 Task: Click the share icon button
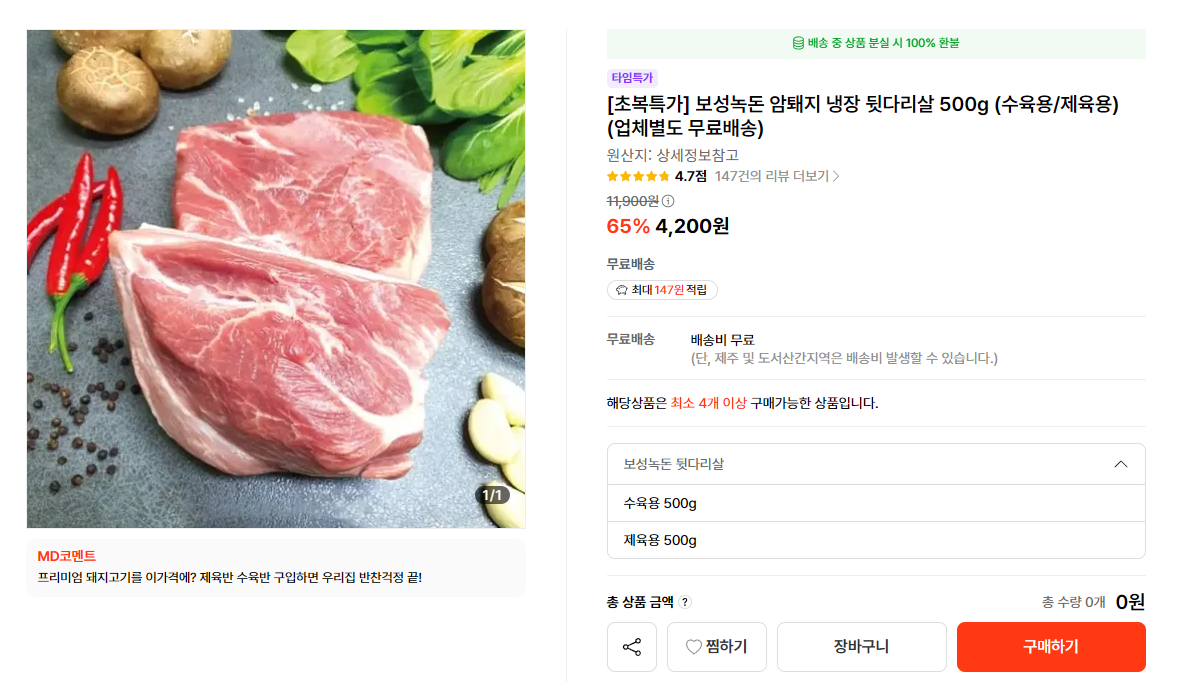[x=631, y=647]
